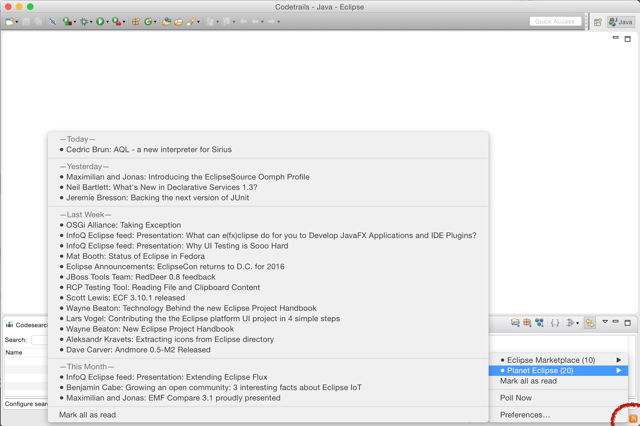Click the Coverage launch icon
This screenshot has height=426, width=640.
click(x=67, y=22)
